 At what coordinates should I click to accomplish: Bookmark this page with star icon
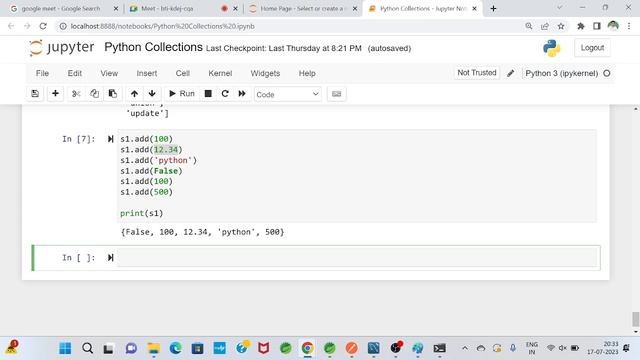(x=561, y=26)
